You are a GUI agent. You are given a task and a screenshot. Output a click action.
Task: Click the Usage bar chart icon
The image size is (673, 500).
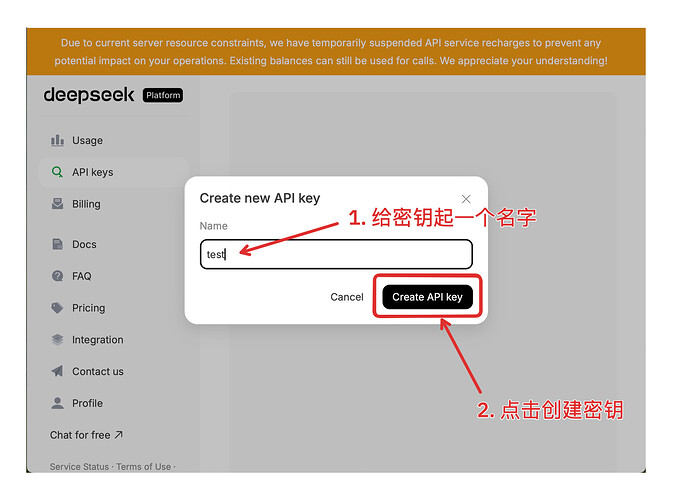coord(57,140)
